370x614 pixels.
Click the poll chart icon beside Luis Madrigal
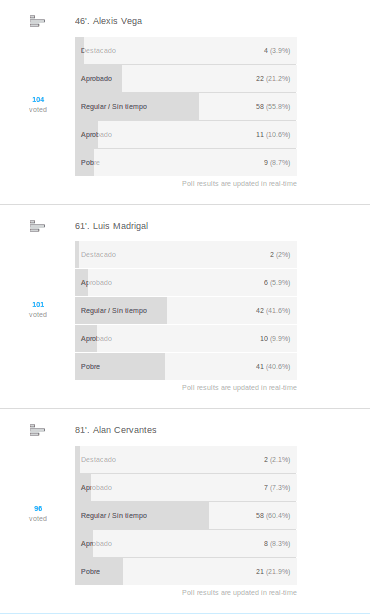pyautogui.click(x=37, y=226)
